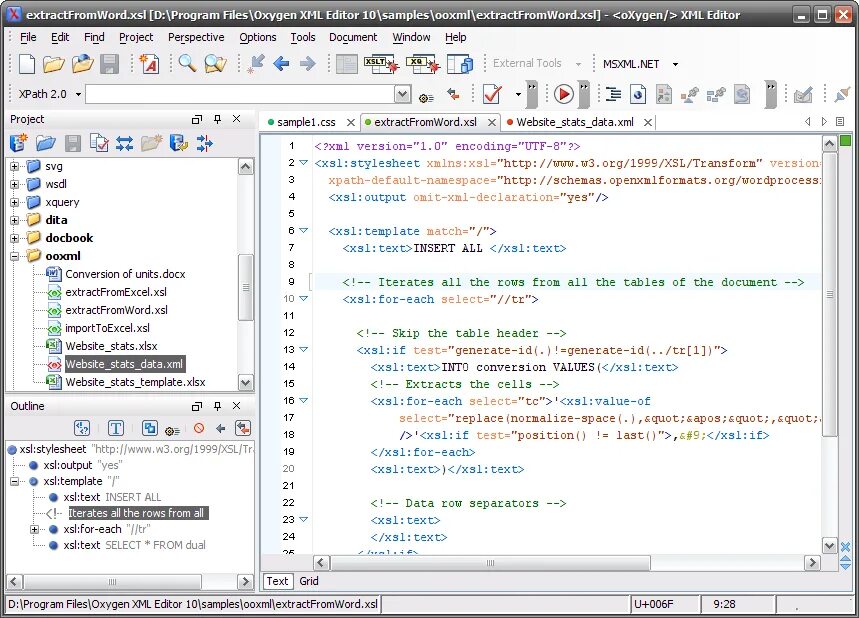Image resolution: width=859 pixels, height=618 pixels.
Task: Toggle the 'T' show-text button in Outline
Action: click(x=116, y=428)
